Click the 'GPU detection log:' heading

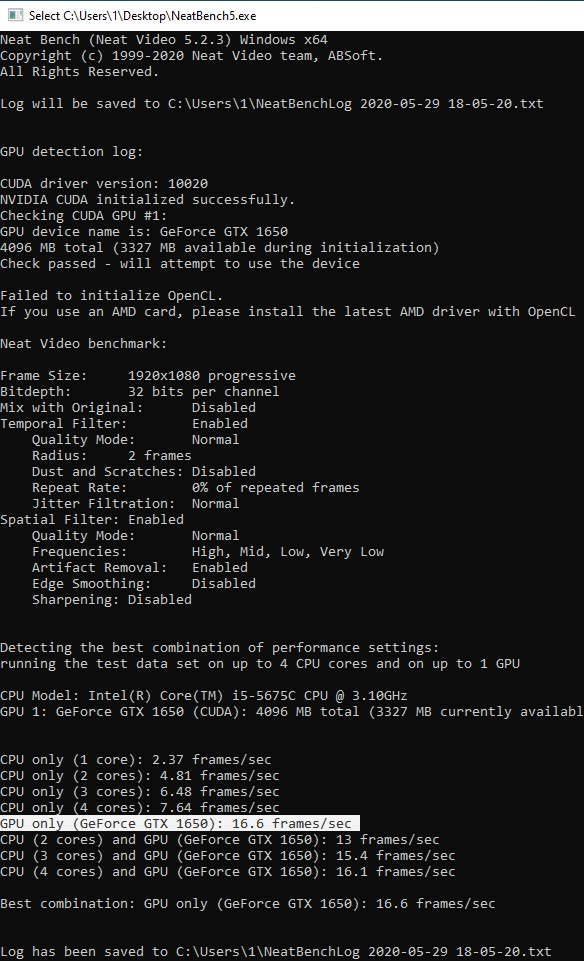[x=72, y=151]
